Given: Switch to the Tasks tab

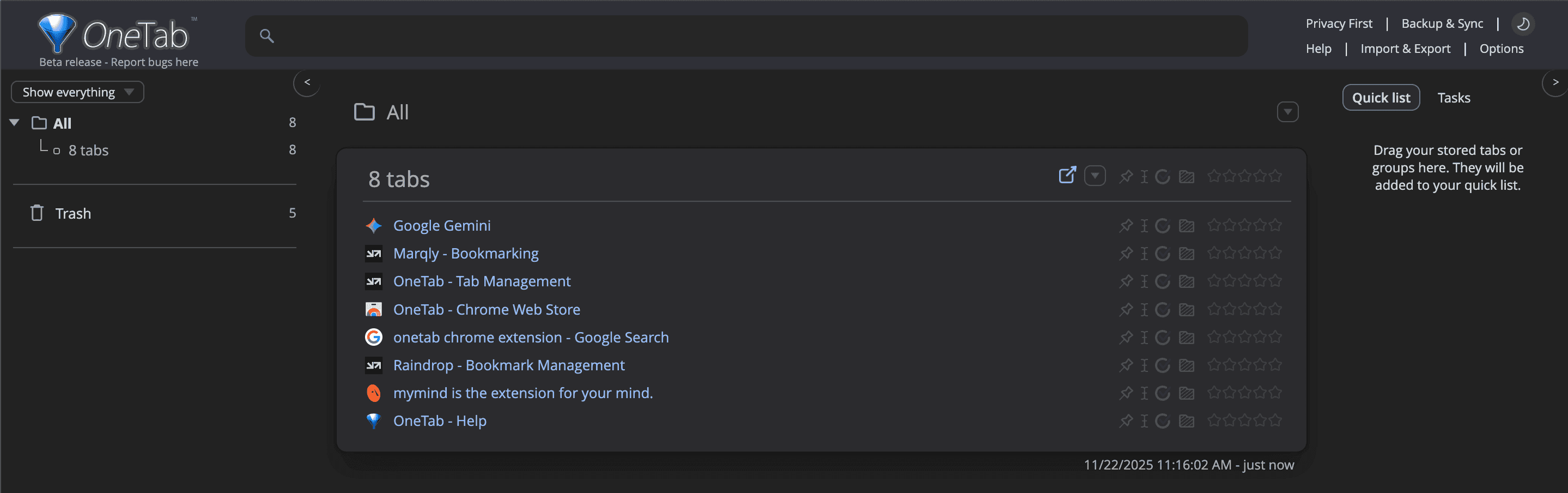Looking at the screenshot, I should click(x=1453, y=98).
